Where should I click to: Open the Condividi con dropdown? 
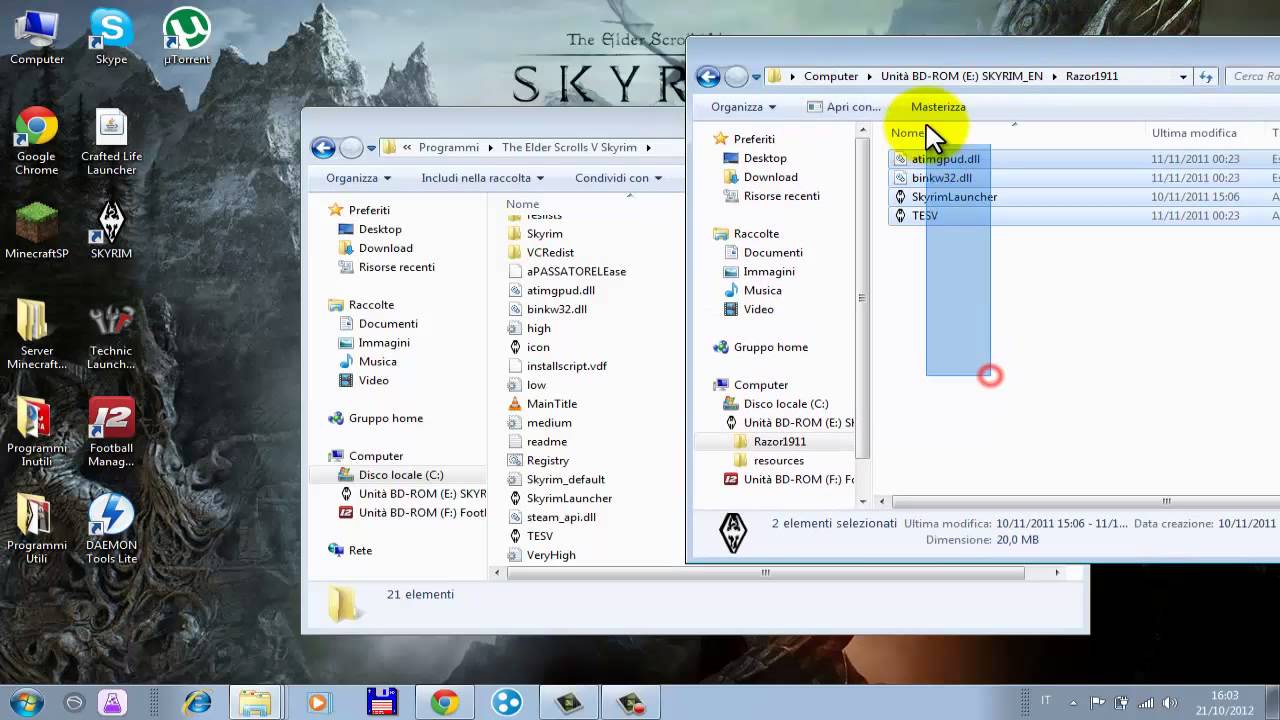coord(618,178)
